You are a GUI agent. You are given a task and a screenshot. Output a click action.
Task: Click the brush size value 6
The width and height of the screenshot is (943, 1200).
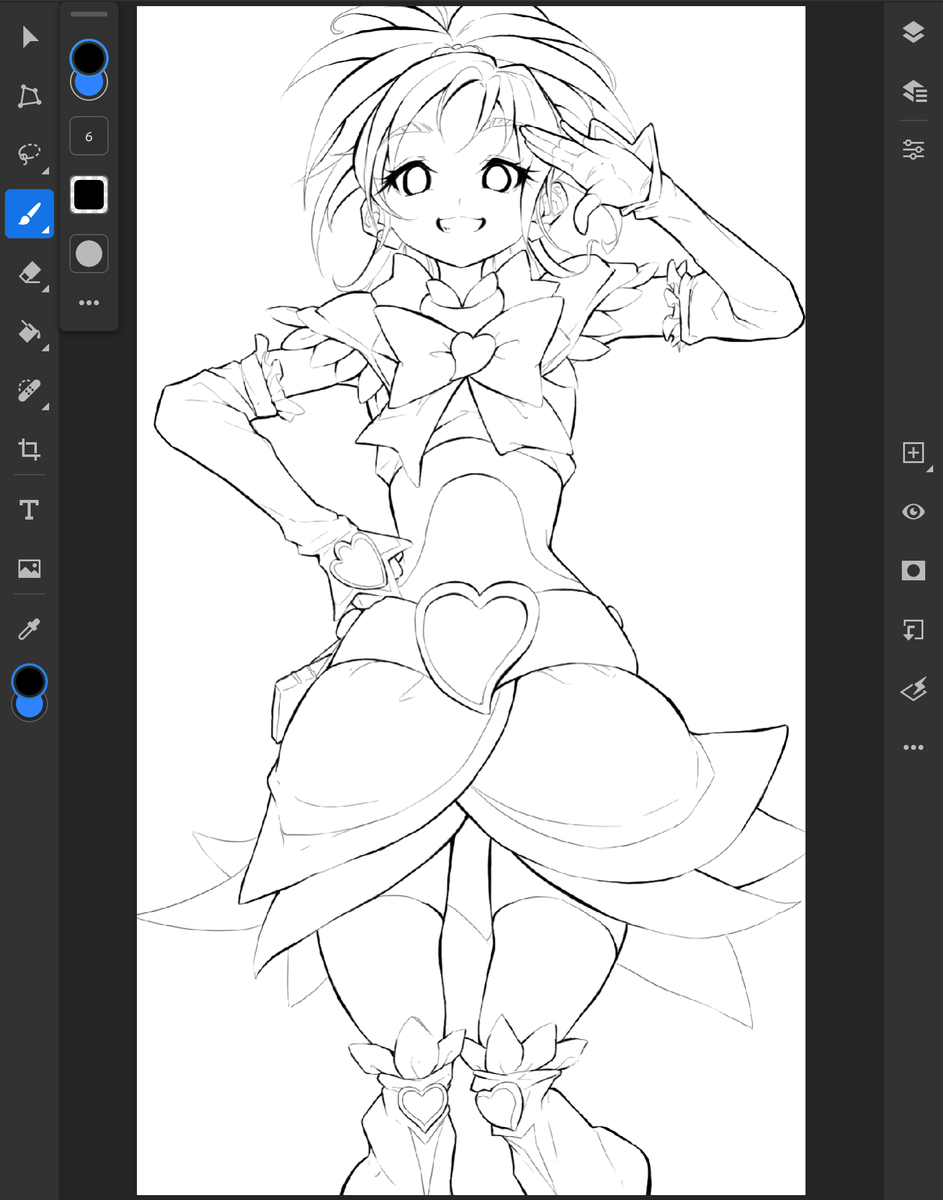[89, 136]
